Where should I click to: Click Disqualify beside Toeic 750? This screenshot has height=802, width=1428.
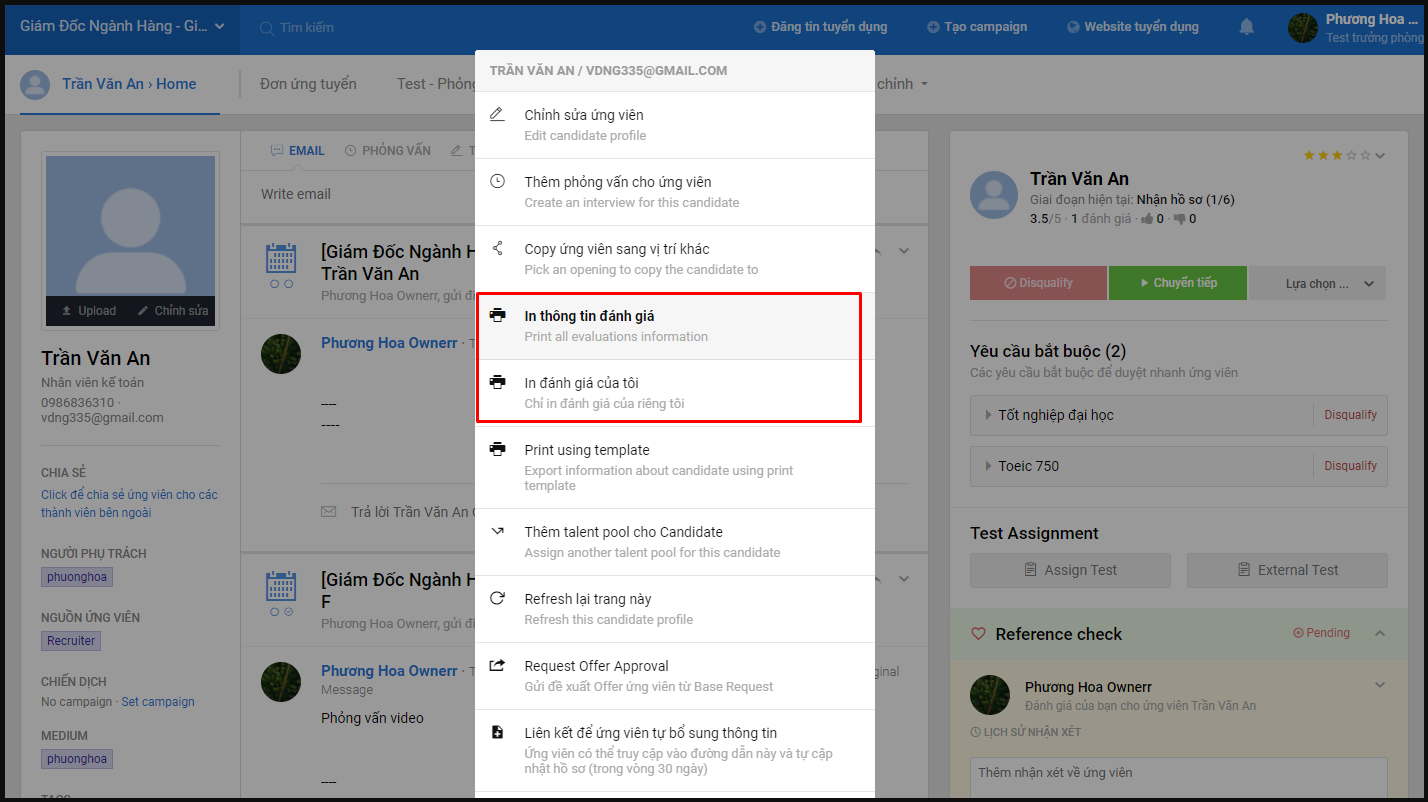click(1350, 465)
